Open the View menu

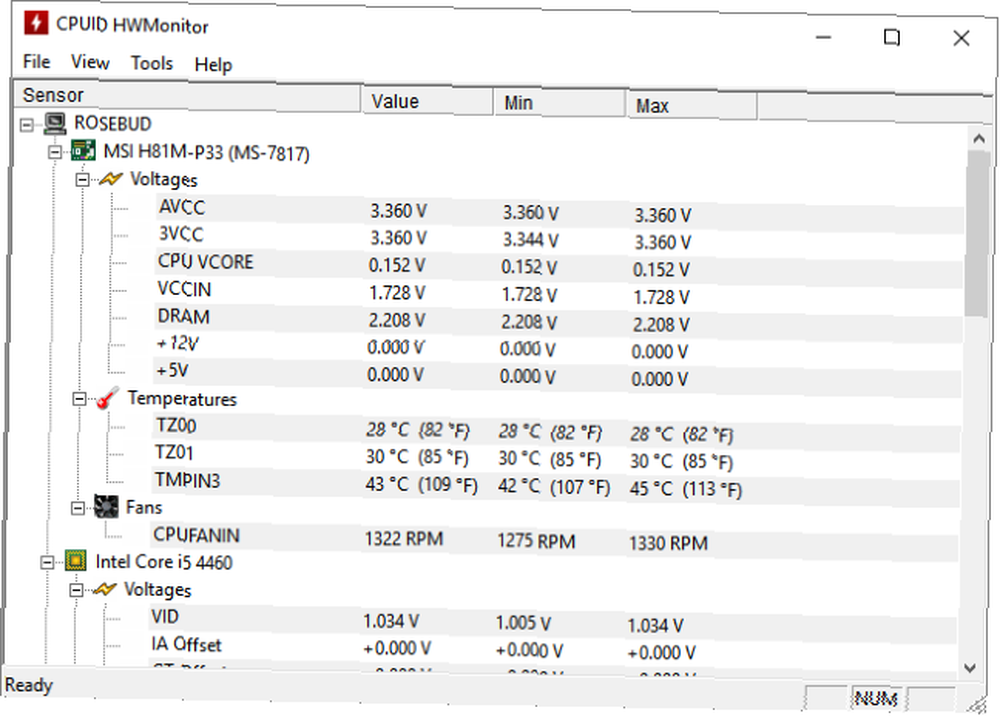click(x=90, y=62)
